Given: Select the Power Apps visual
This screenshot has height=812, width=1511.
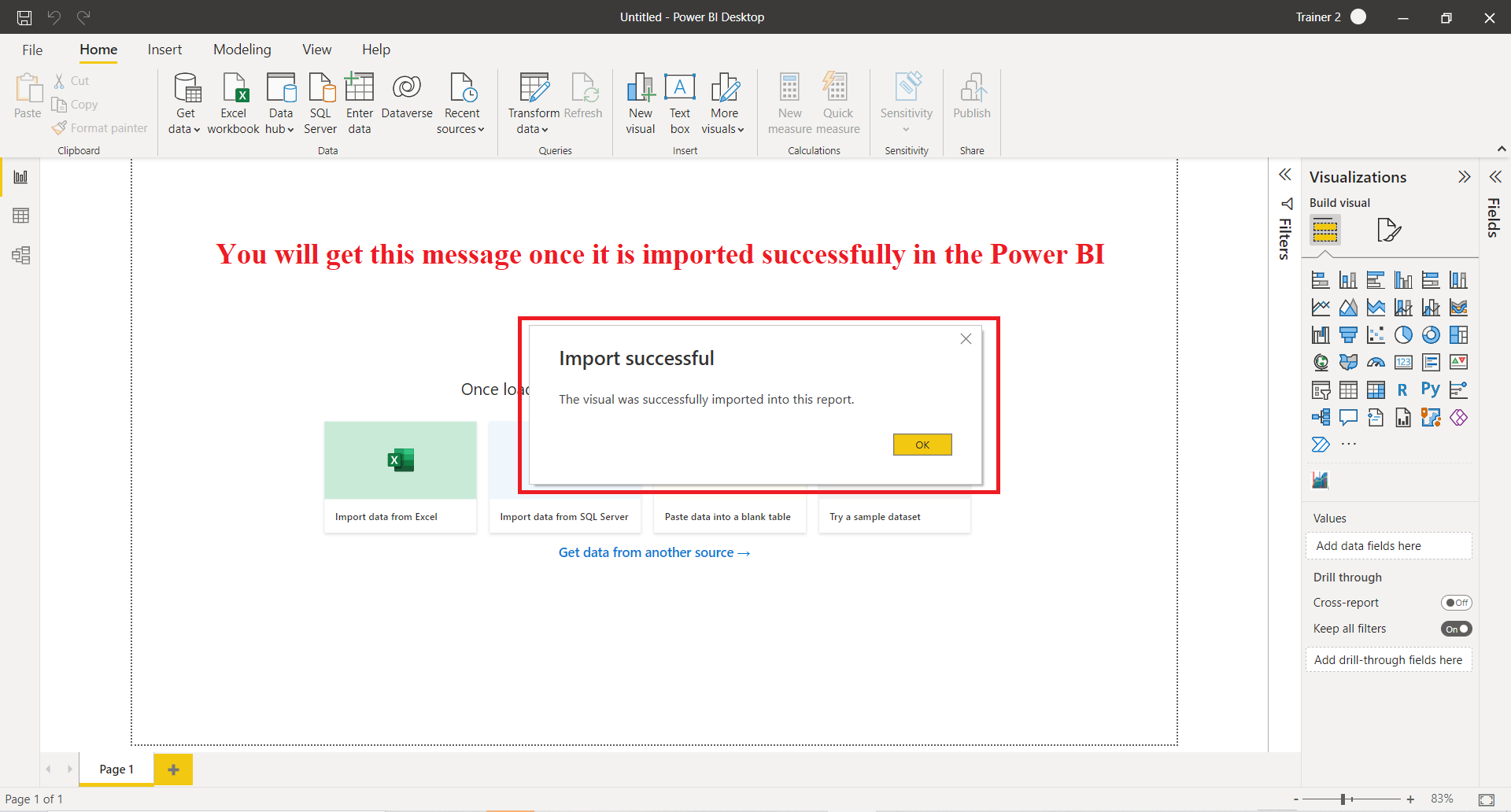Looking at the screenshot, I should (x=1458, y=418).
